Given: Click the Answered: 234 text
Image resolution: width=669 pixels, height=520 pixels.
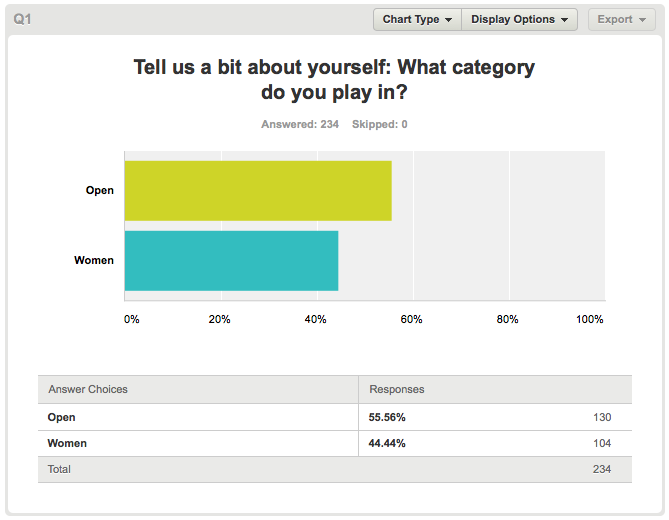Looking at the screenshot, I should [x=300, y=124].
